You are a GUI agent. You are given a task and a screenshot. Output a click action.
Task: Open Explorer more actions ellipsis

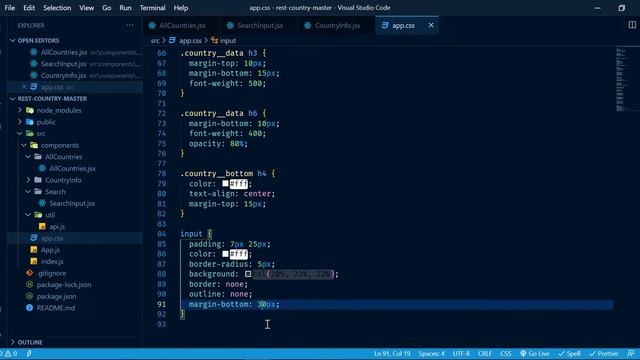130,25
